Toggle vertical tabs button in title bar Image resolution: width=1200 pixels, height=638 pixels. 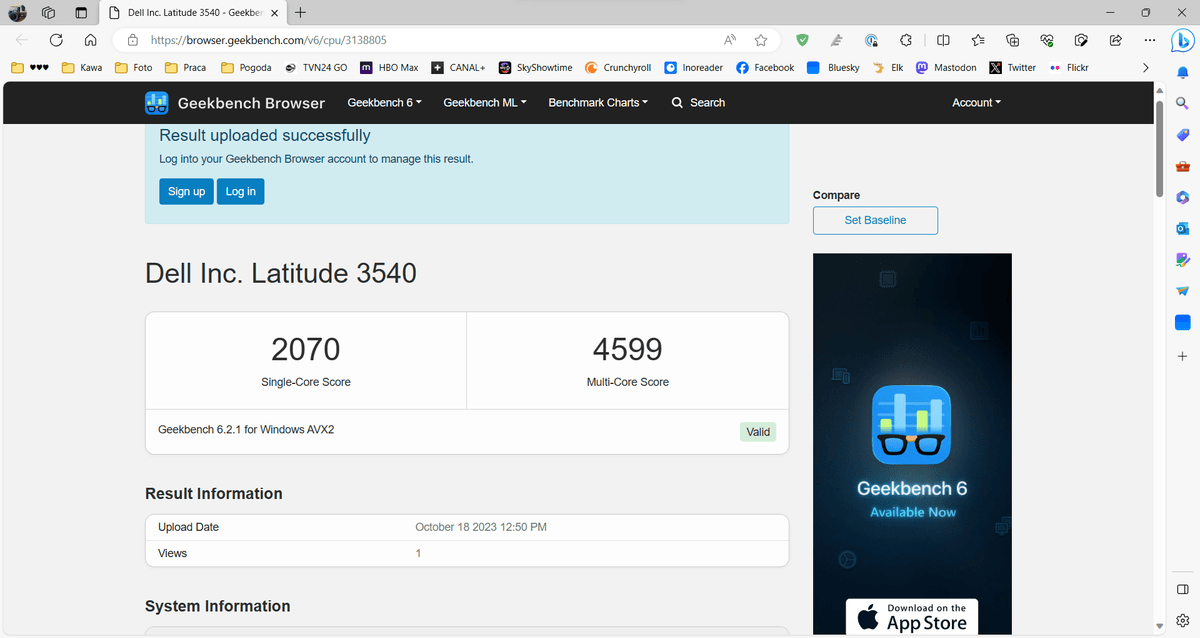pyautogui.click(x=81, y=13)
